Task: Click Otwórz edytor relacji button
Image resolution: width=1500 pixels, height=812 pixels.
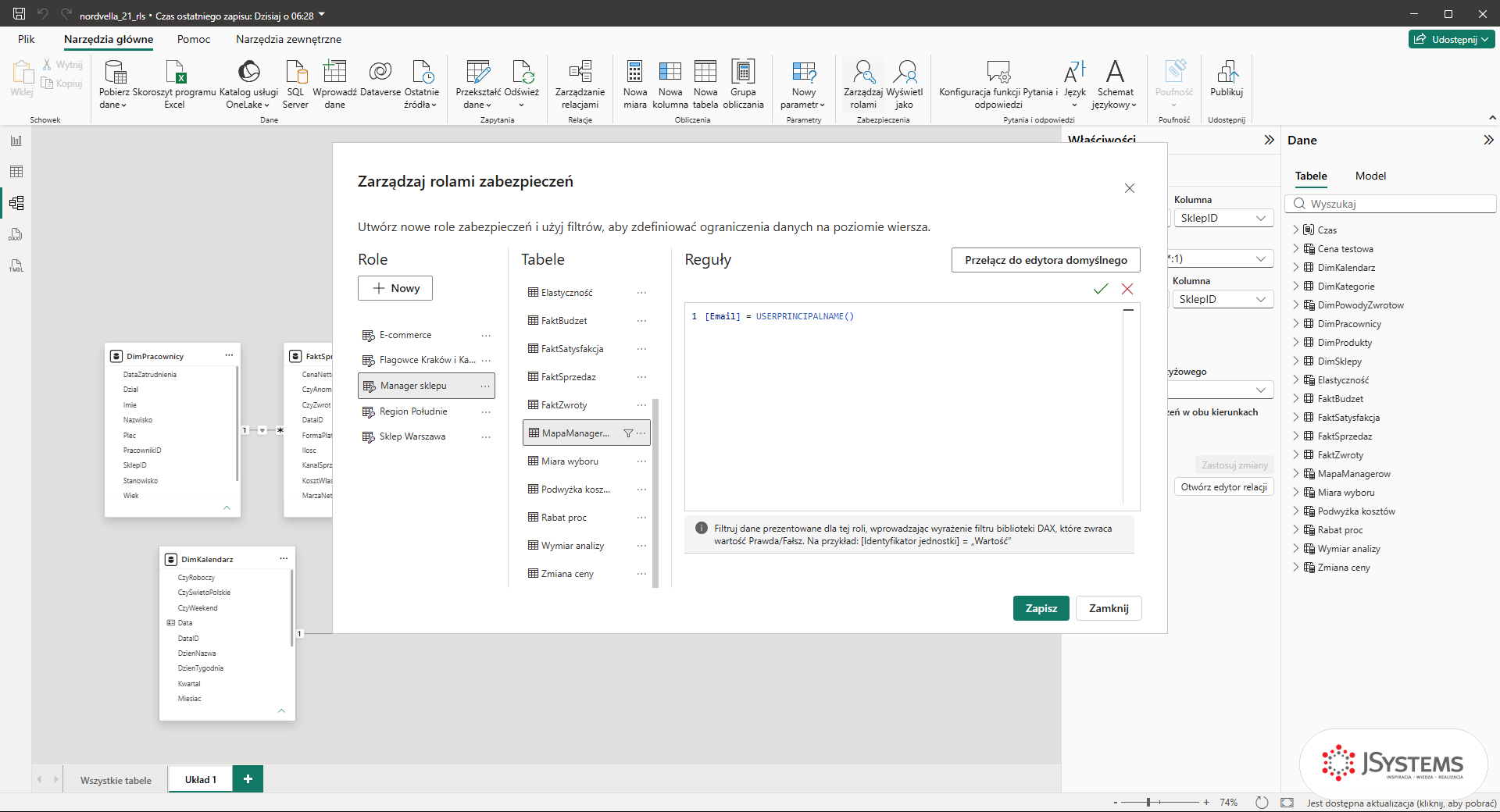Action: tap(1223, 487)
